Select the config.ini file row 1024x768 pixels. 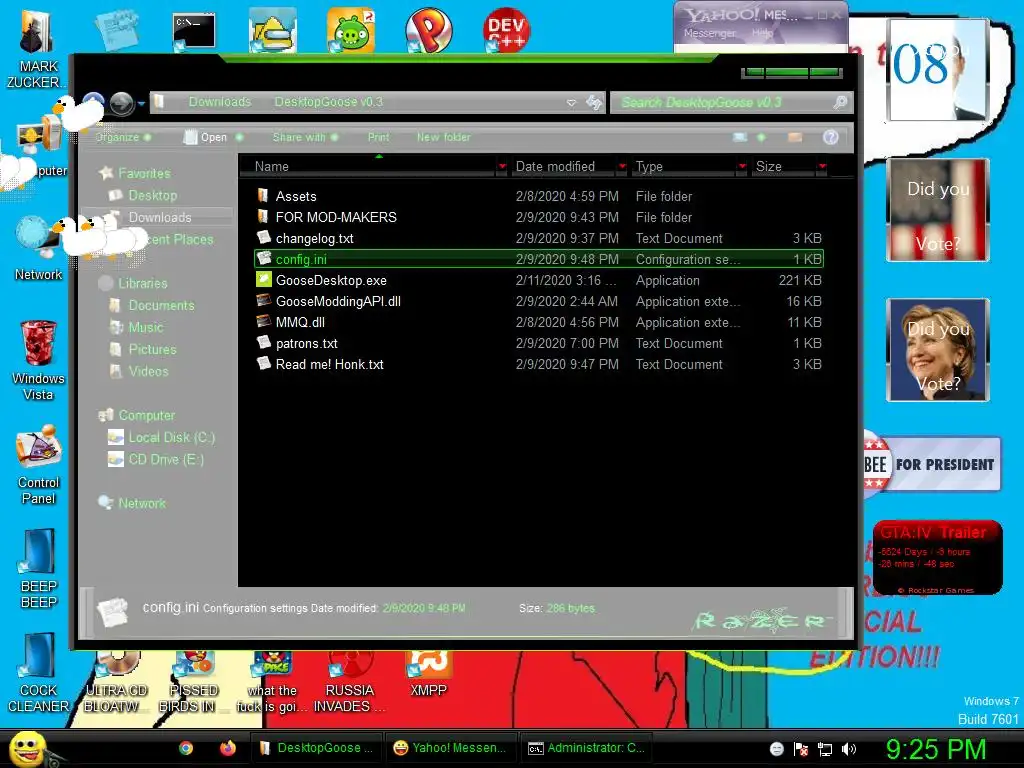539,259
